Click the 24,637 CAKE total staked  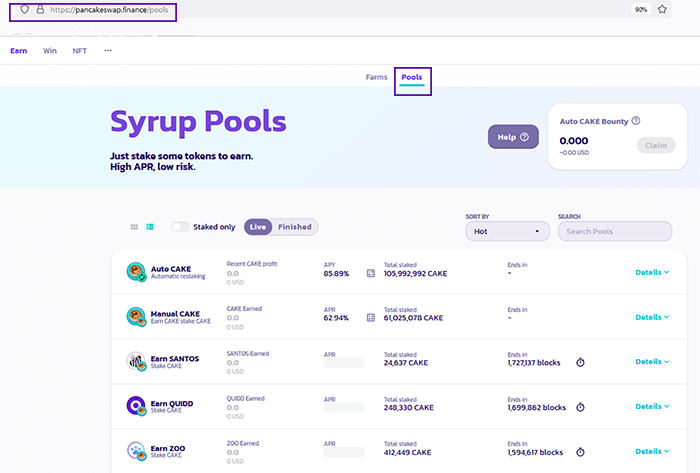[406, 363]
